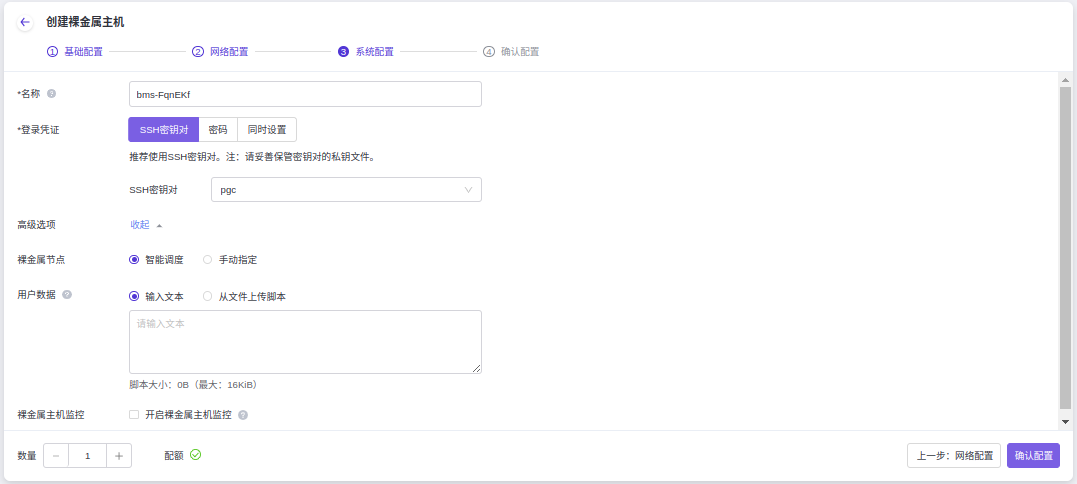Click the help icon next to 名称

click(x=51, y=94)
